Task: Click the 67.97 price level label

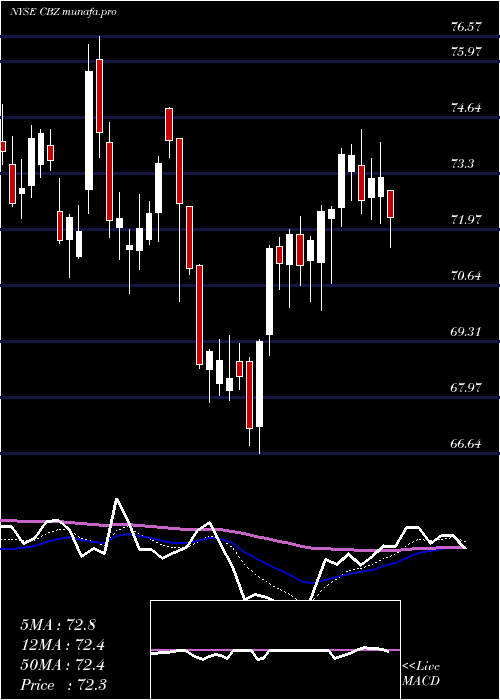Action: point(466,388)
